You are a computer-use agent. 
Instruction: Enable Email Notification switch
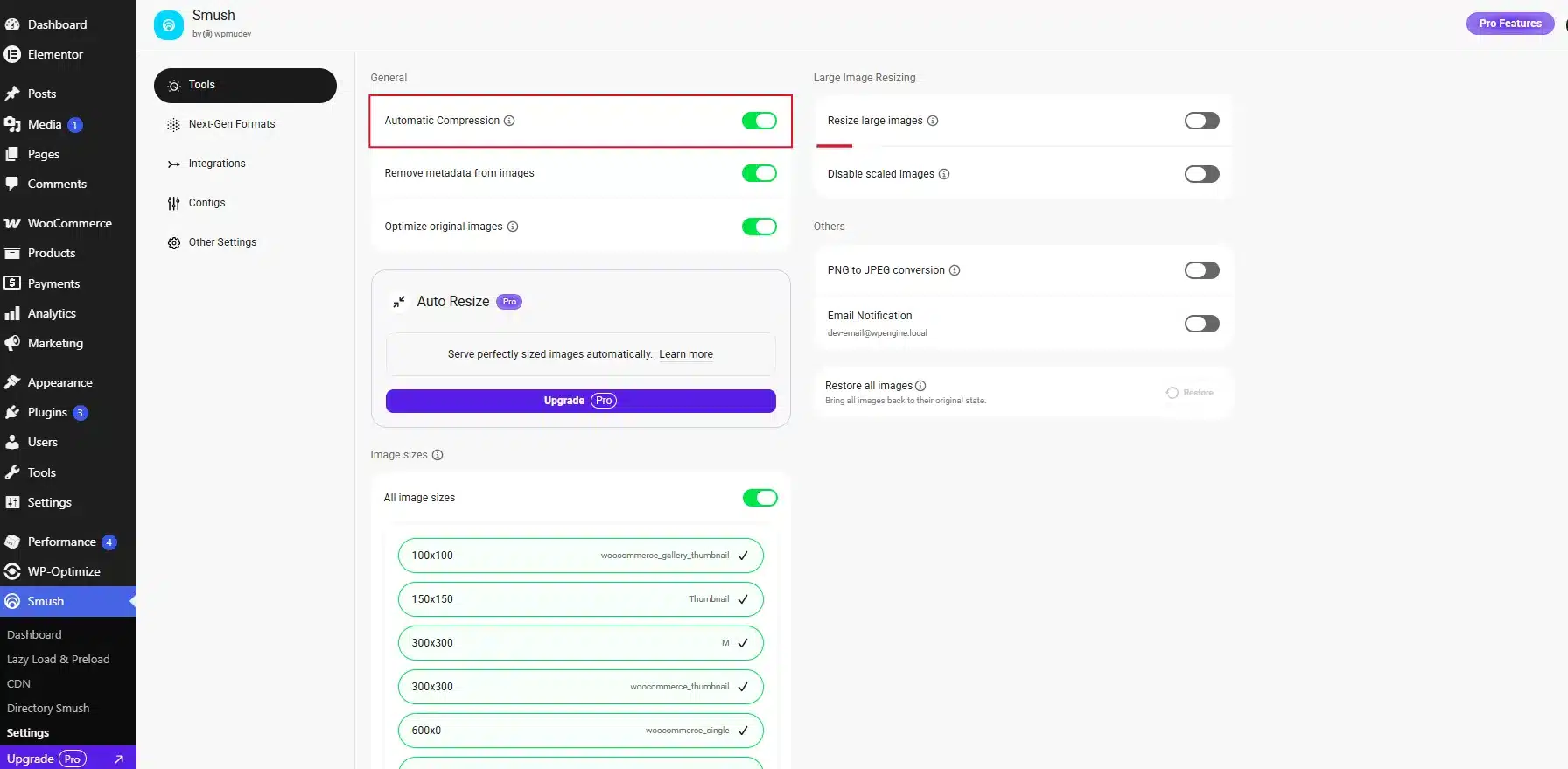pos(1201,324)
